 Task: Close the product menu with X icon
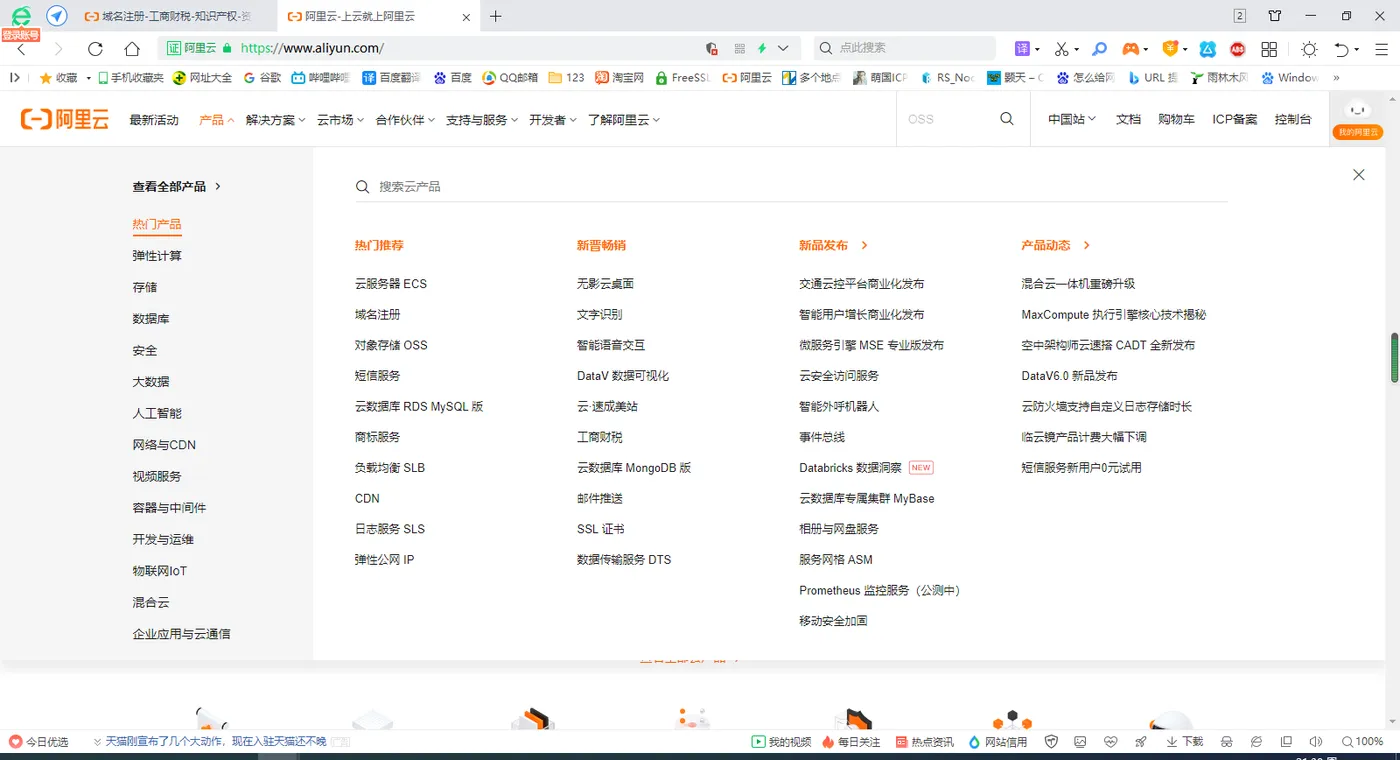(x=1358, y=175)
